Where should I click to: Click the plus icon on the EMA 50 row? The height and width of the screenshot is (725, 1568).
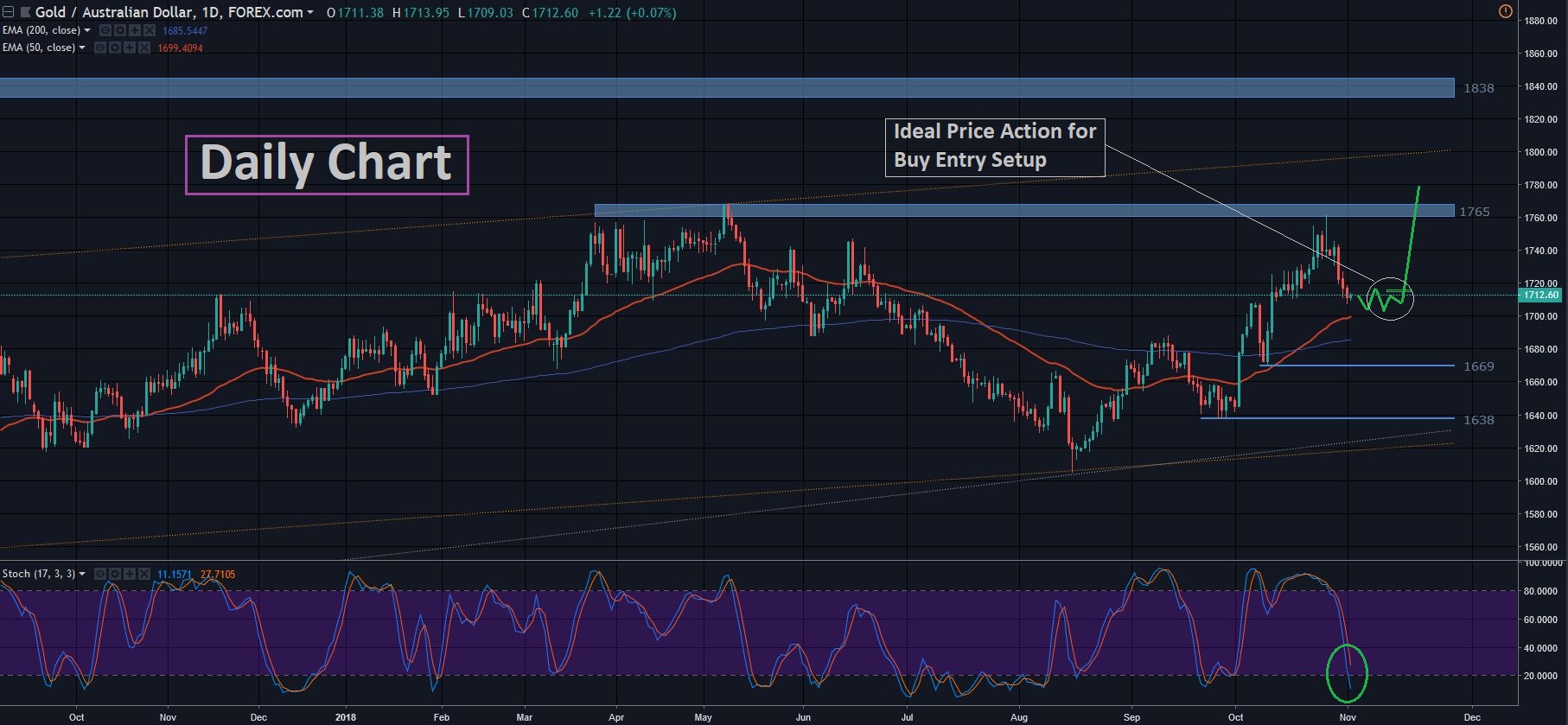point(130,48)
